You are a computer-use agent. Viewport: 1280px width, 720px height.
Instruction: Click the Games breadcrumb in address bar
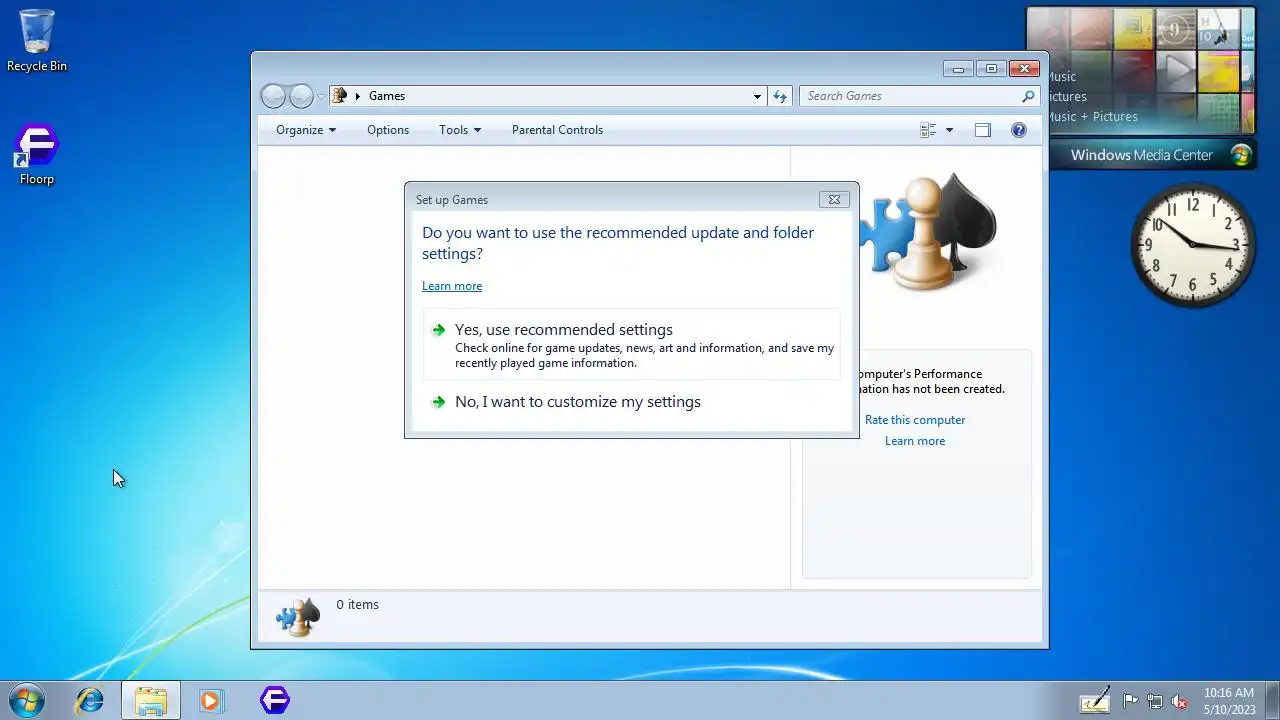click(387, 96)
